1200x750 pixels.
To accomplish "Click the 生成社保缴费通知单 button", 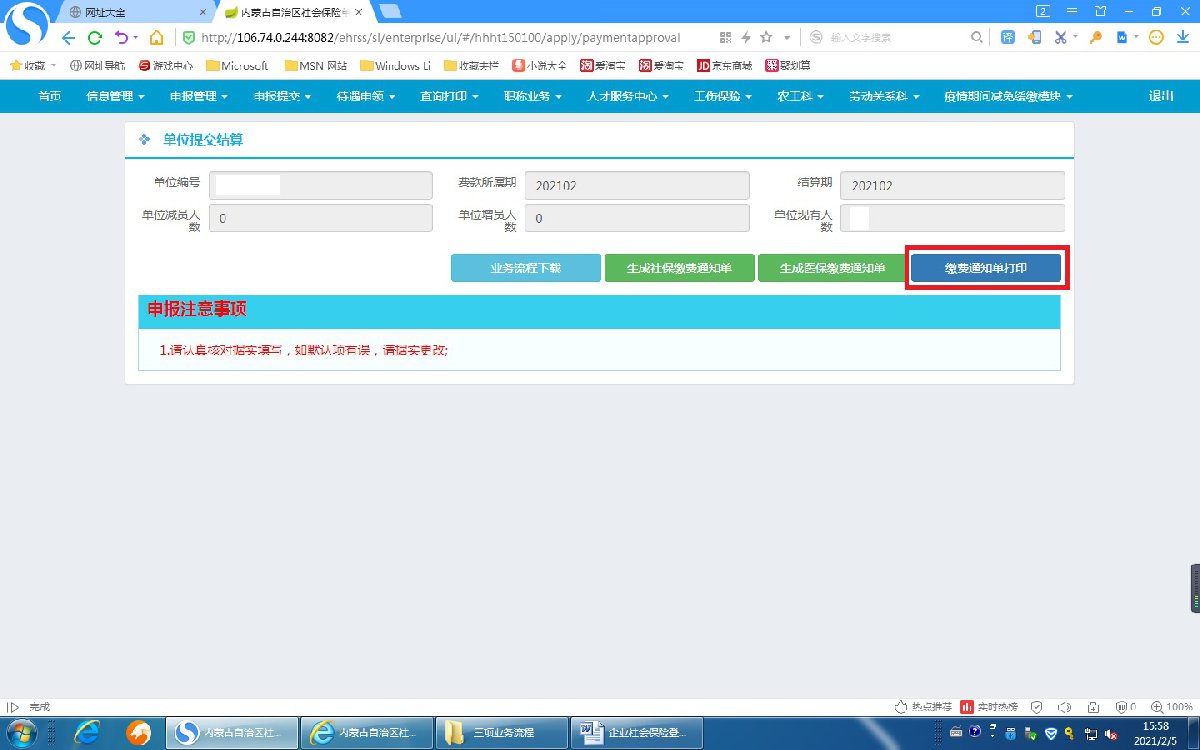I will coord(679,268).
